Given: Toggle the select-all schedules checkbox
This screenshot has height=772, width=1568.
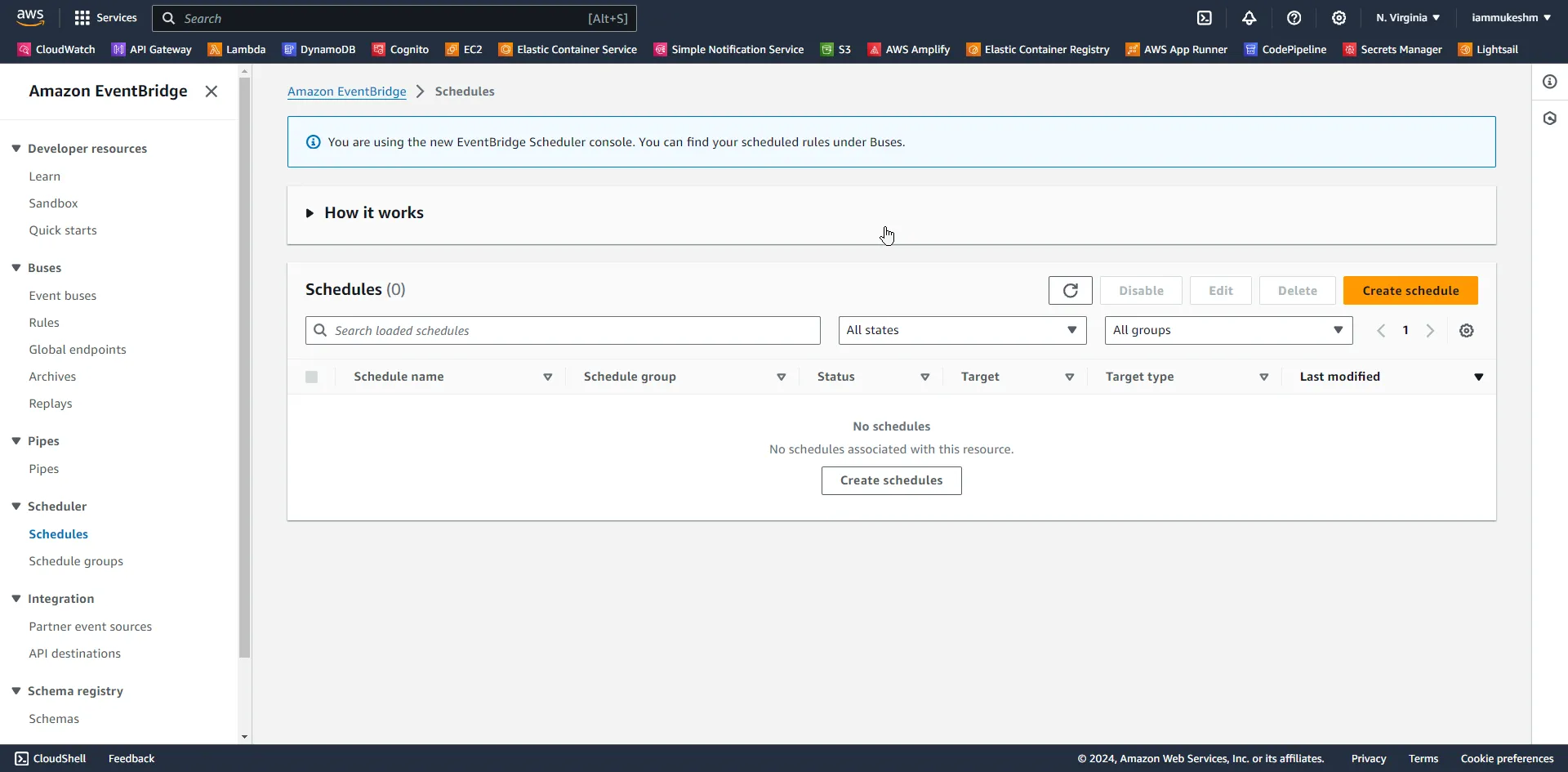Looking at the screenshot, I should click(x=311, y=377).
